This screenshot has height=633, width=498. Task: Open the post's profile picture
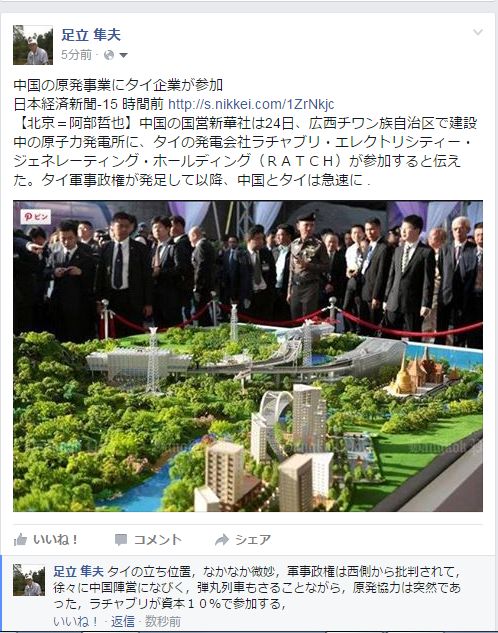tap(33, 45)
